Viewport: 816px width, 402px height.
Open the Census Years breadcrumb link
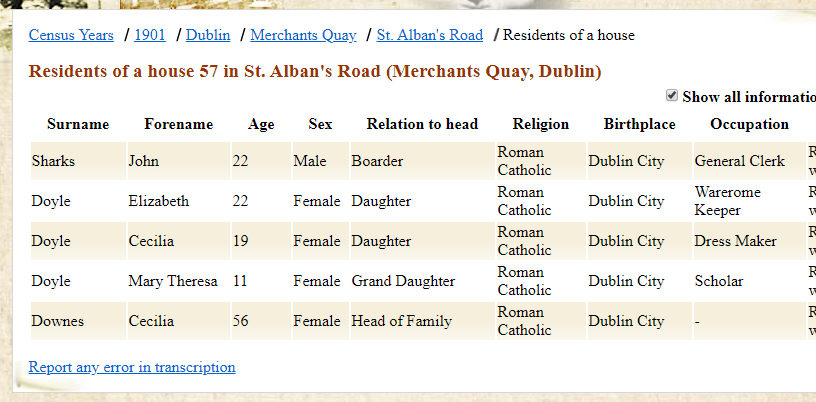tap(71, 35)
